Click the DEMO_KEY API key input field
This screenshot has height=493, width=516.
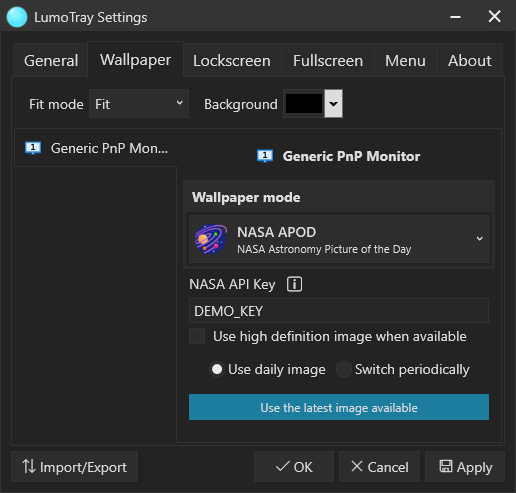pyautogui.click(x=339, y=311)
